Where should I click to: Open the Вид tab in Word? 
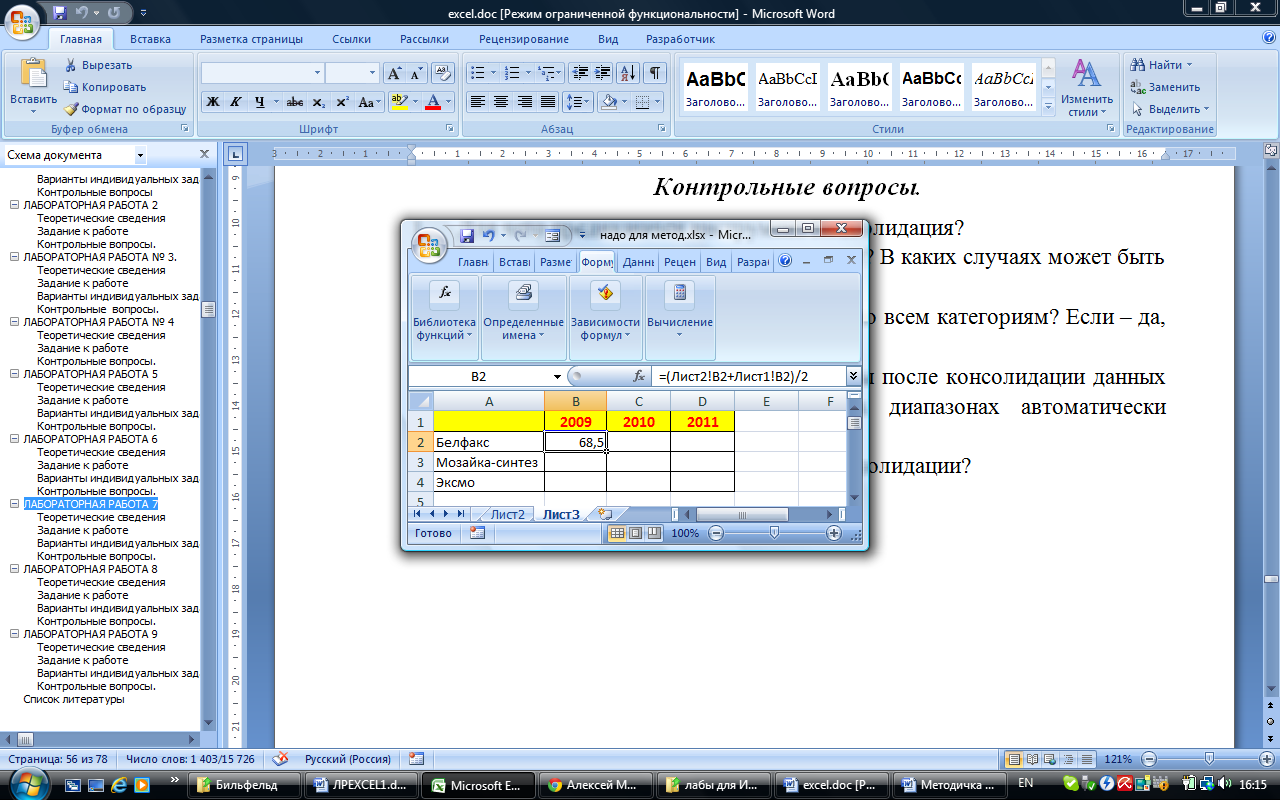coord(608,39)
